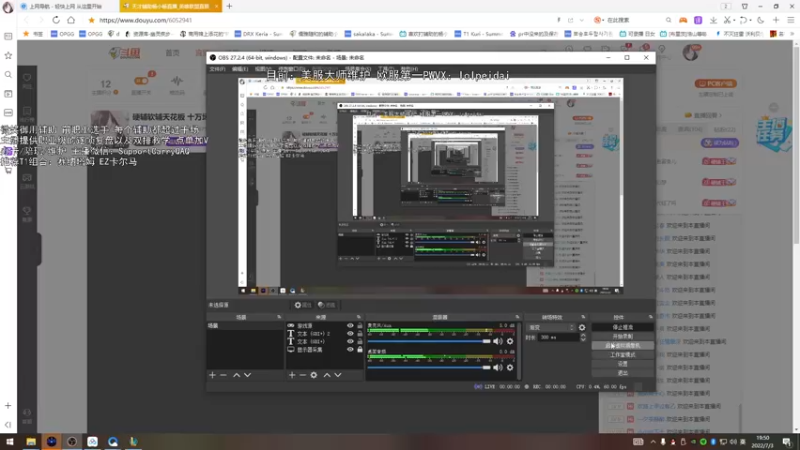
Task: Show hidden system tray icons
Action: [x=653, y=442]
